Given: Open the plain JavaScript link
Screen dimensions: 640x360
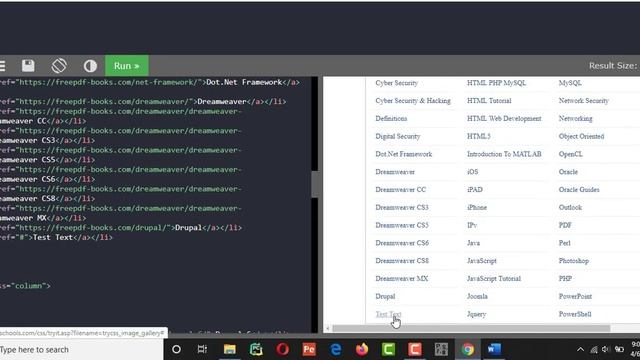Looking at the screenshot, I should (x=482, y=261).
